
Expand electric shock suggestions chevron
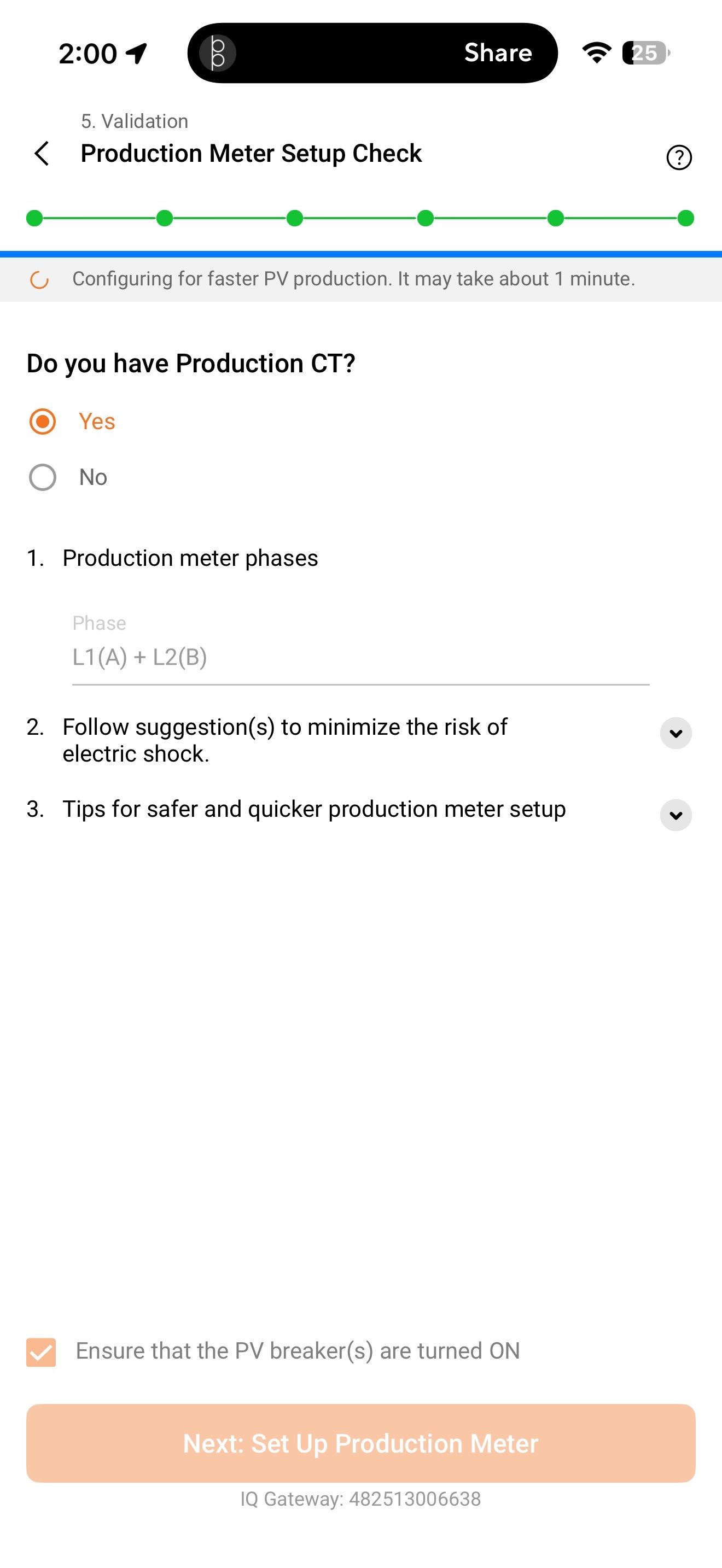tap(676, 733)
